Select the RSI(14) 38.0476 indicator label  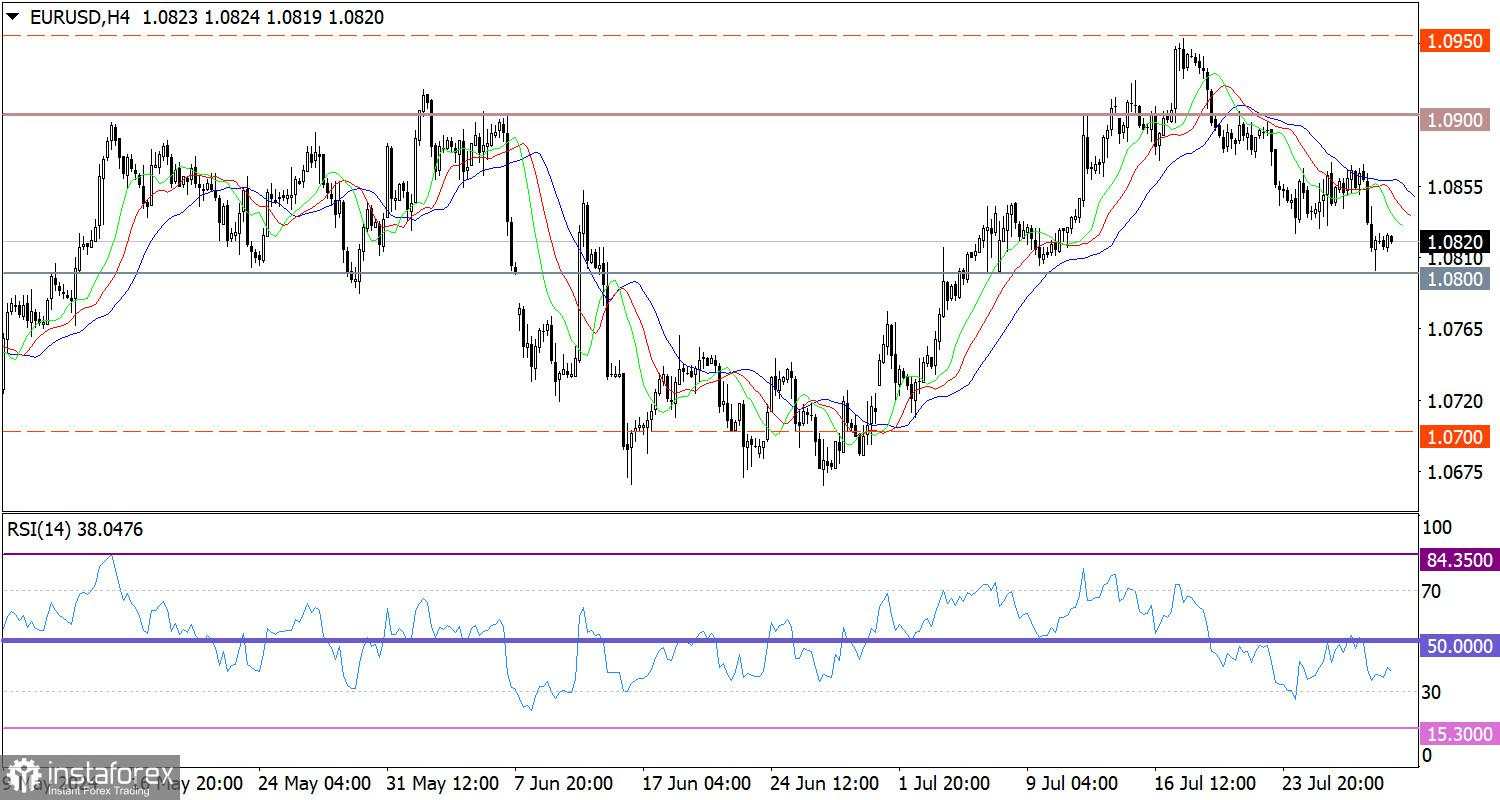(x=75, y=530)
